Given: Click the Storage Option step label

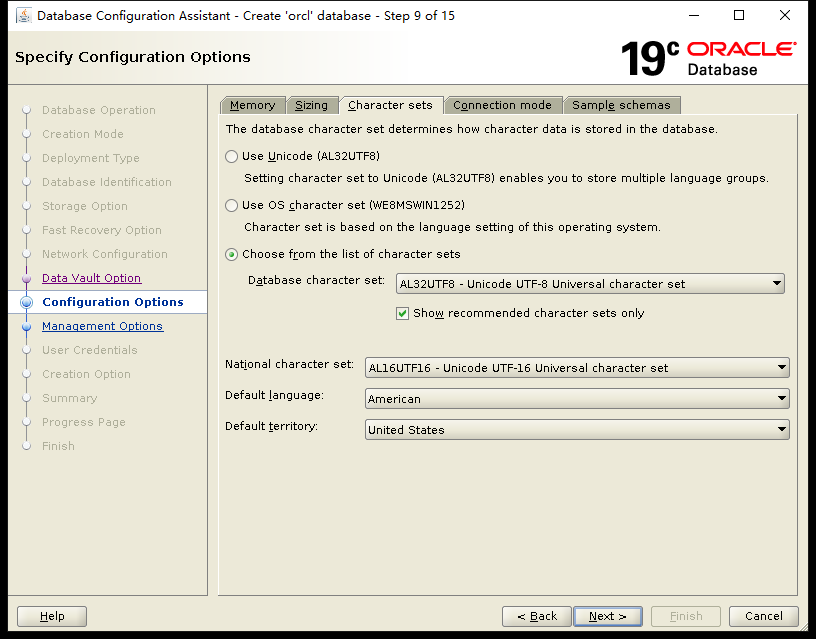Looking at the screenshot, I should (x=85, y=206).
